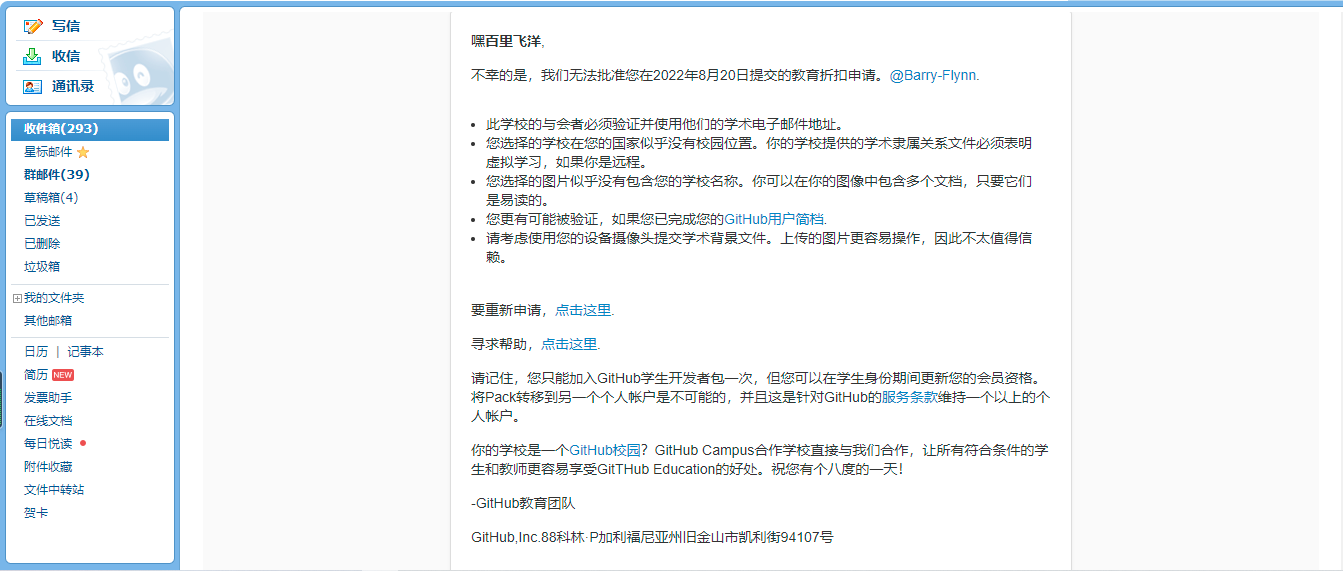The image size is (1343, 571).
Task: Open the 简历 resume tool
Action: pos(36,375)
